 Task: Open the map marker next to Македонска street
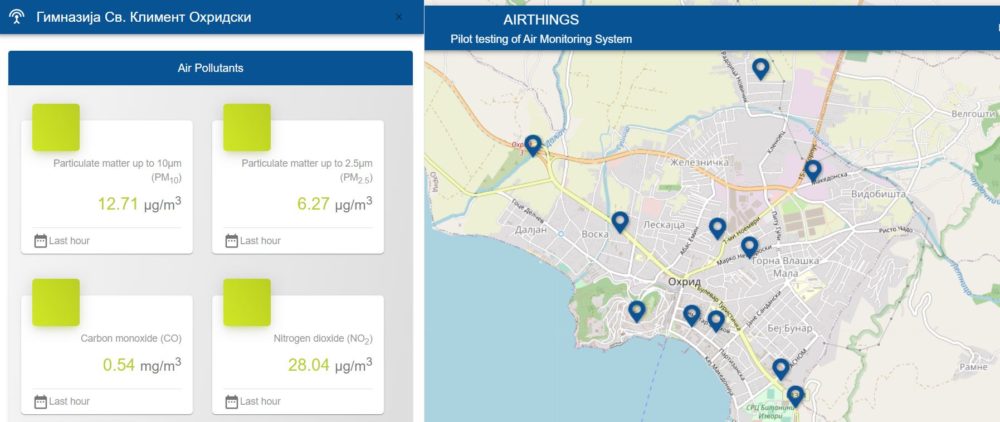(812, 171)
